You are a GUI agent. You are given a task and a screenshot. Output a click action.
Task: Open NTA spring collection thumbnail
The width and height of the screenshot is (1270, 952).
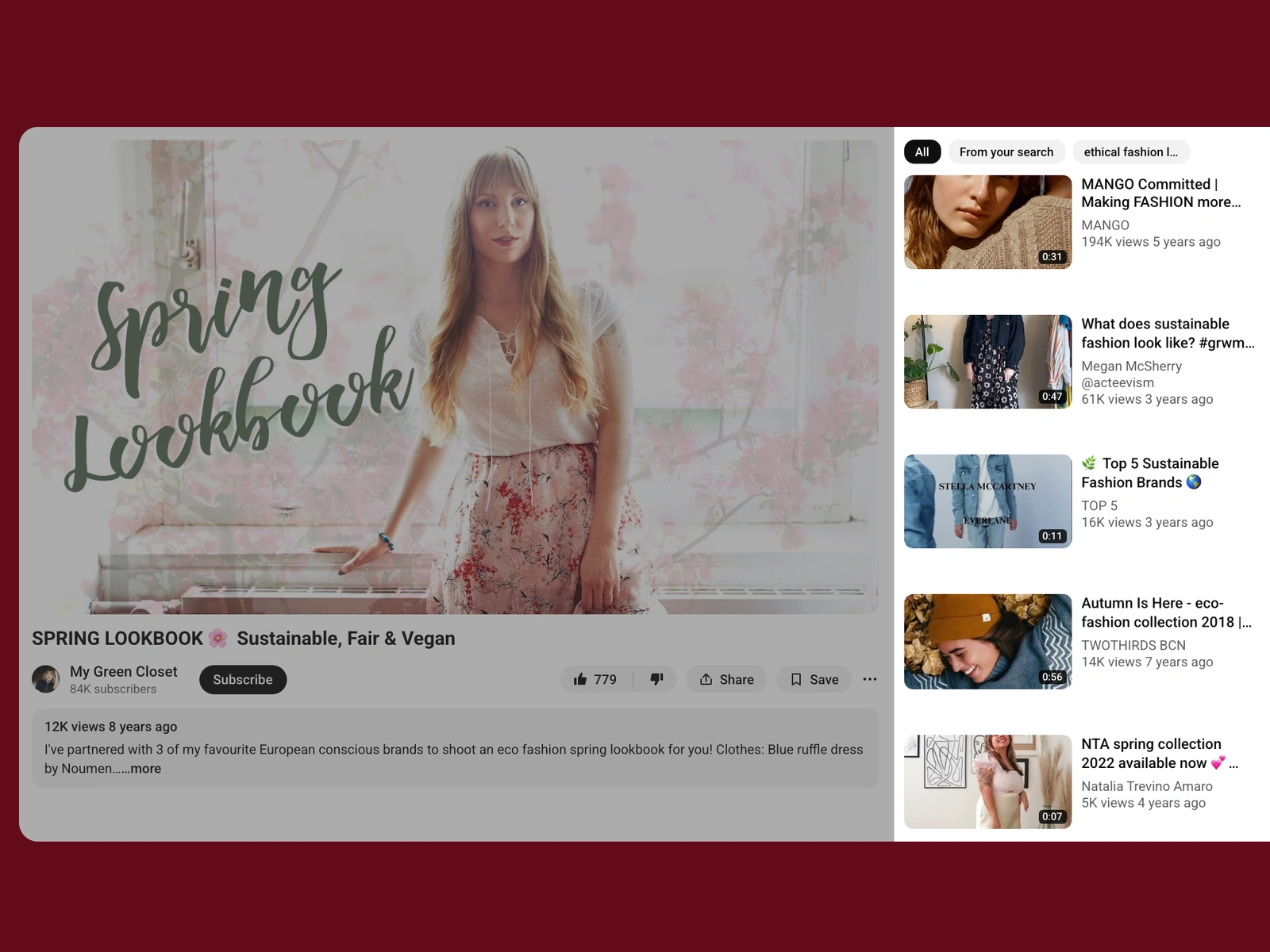[x=987, y=781]
